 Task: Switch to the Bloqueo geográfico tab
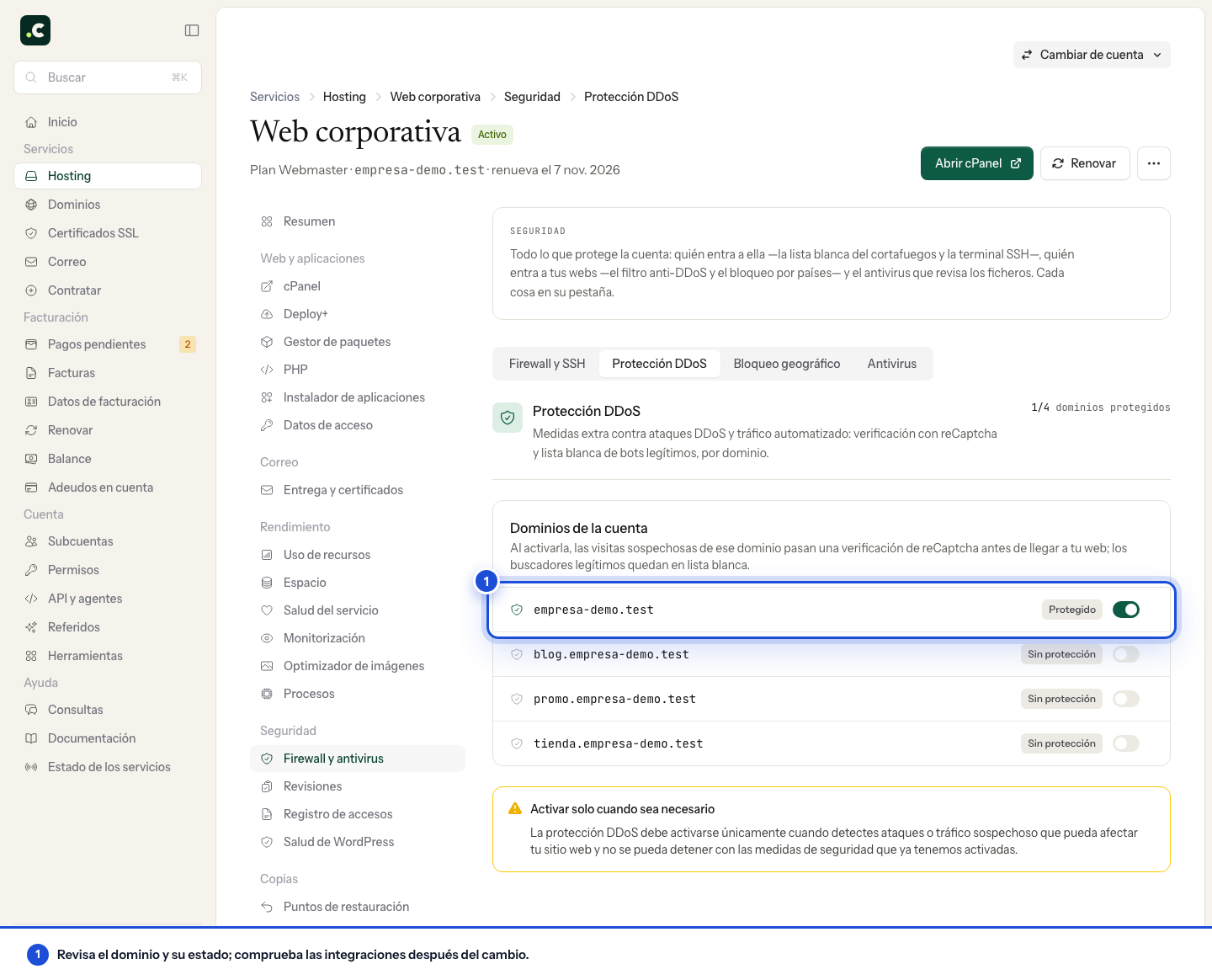pos(787,364)
